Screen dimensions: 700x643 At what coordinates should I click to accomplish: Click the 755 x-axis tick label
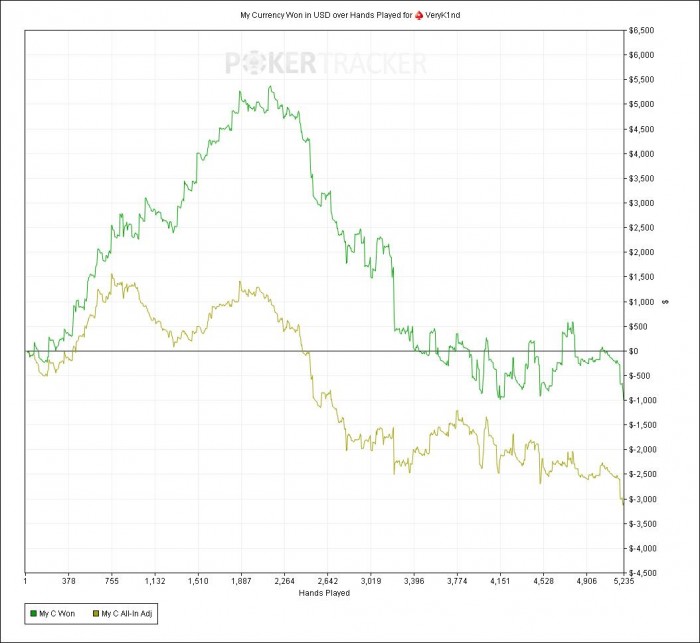(x=112, y=581)
